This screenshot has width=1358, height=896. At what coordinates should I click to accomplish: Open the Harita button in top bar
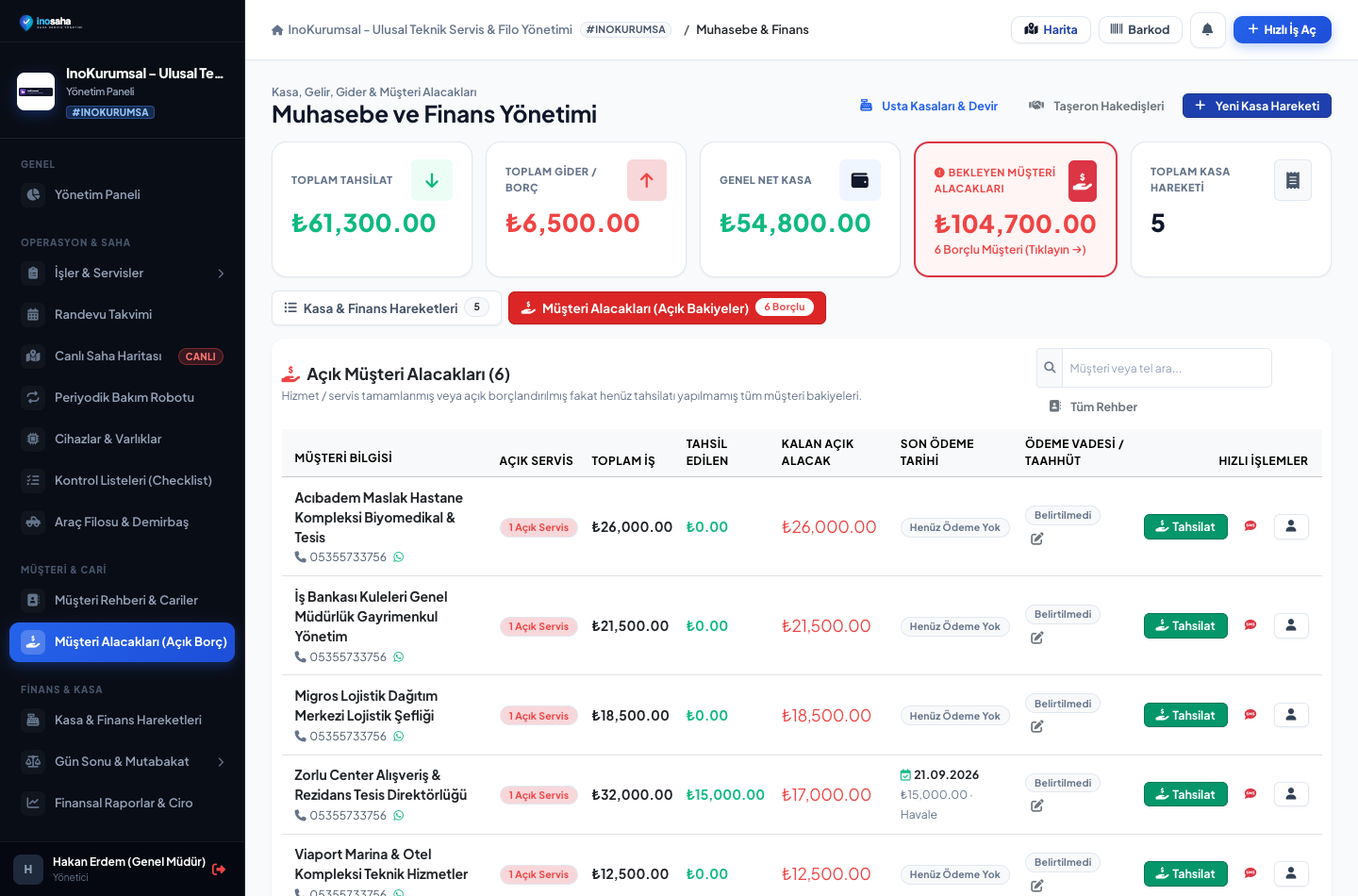click(1051, 29)
